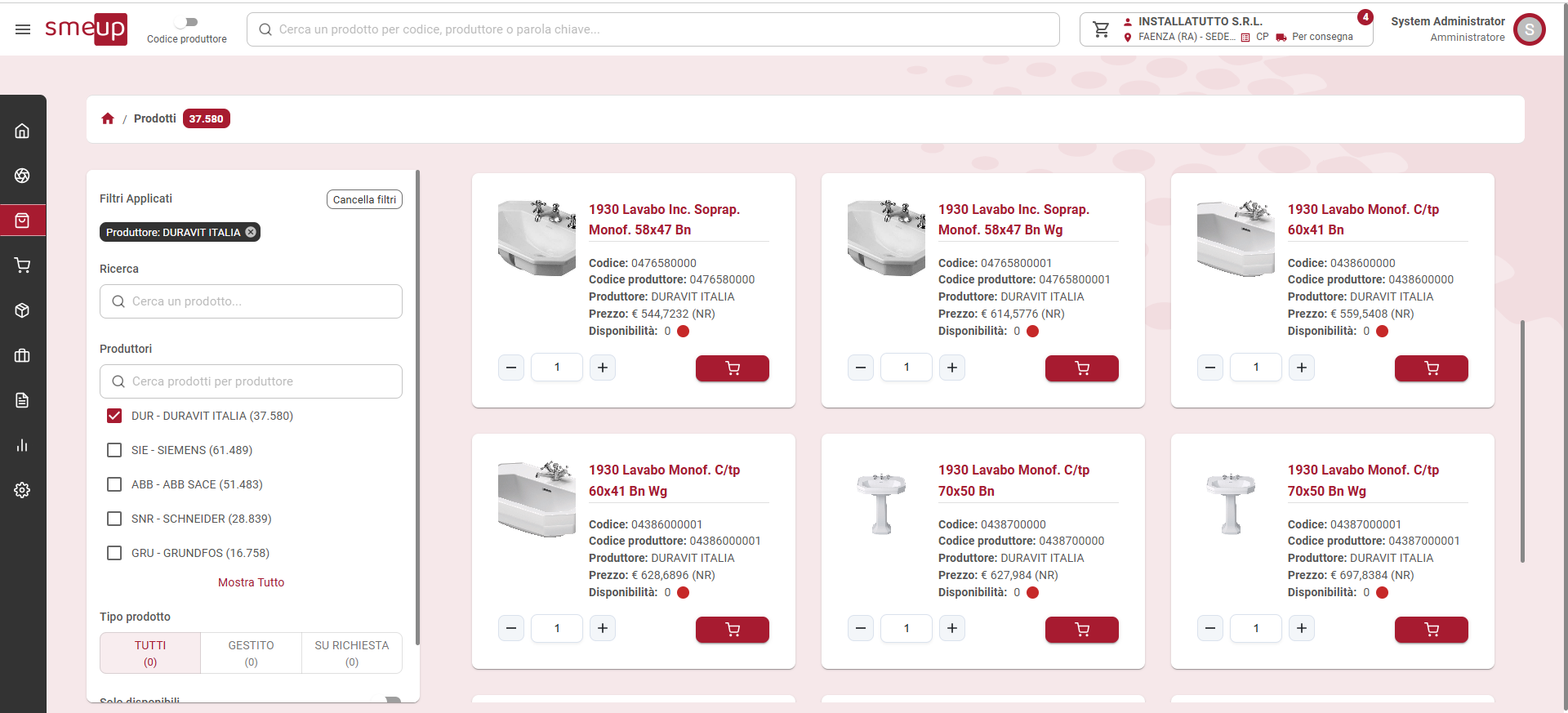Select the SU RICHIESTA product type tab

(352, 653)
